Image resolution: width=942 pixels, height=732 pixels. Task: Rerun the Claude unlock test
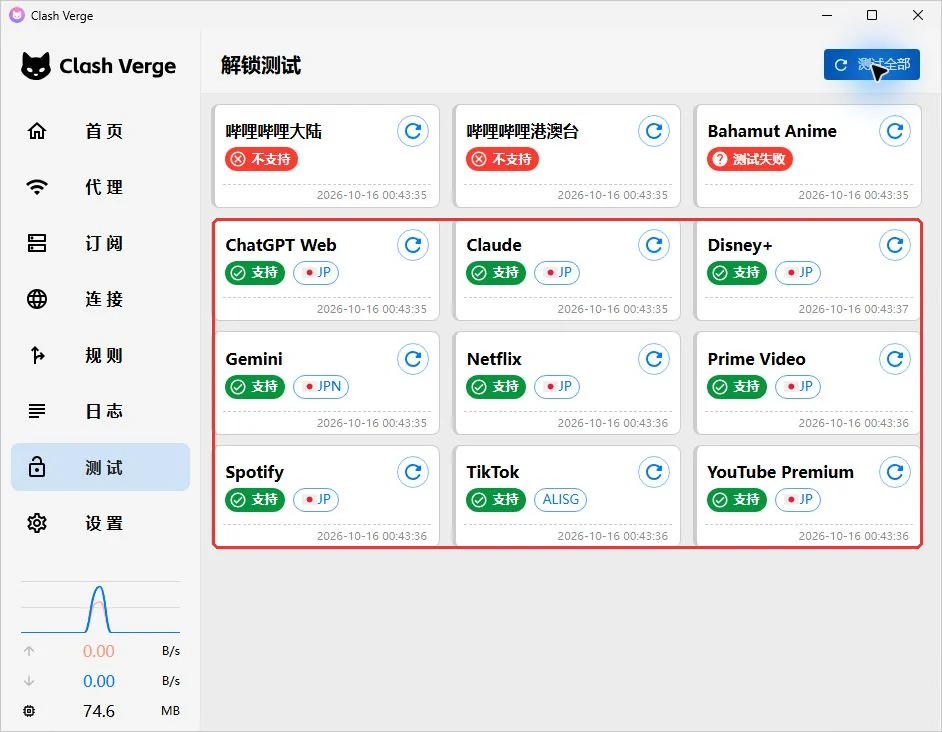click(x=654, y=245)
